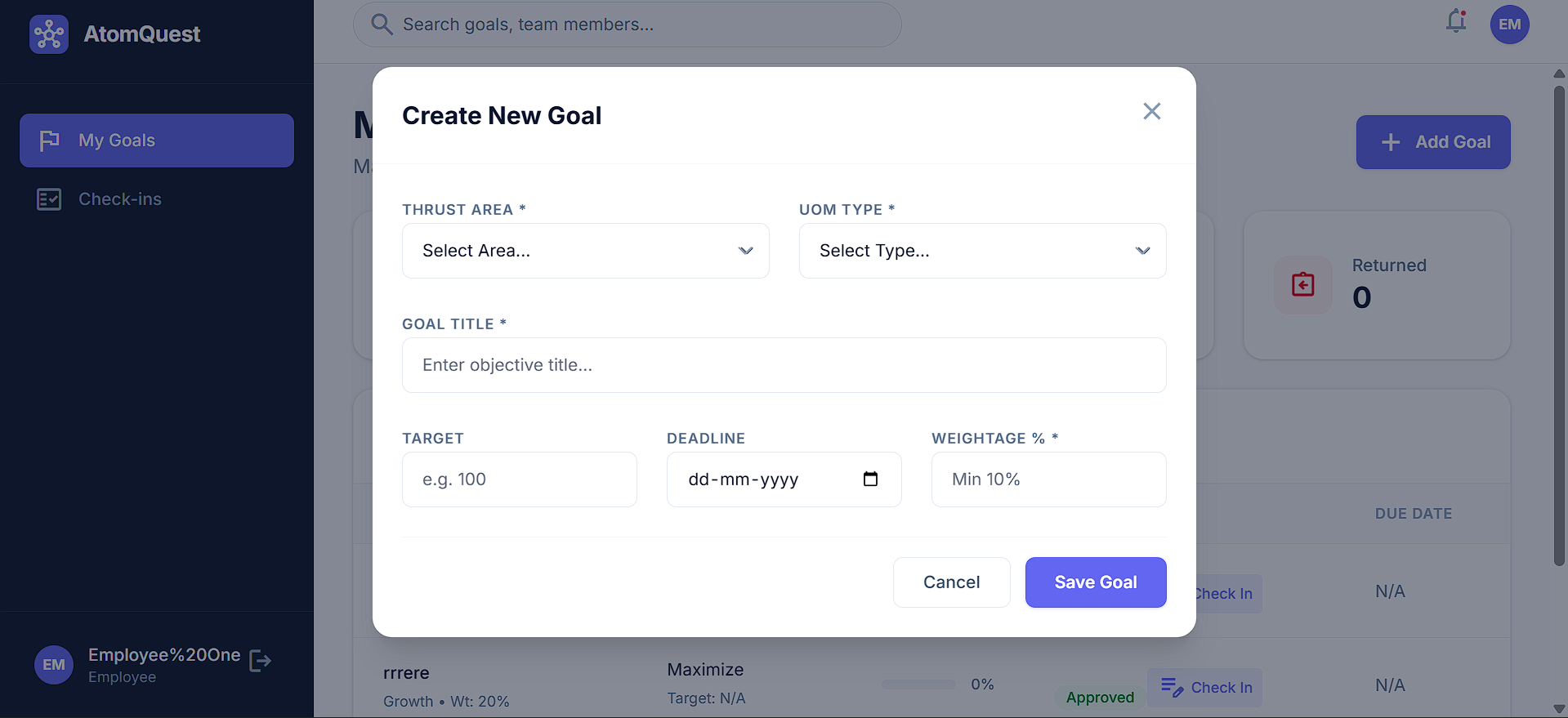Screen dimensions: 1568x718
Task: Open Check-ins in the sidebar
Action: pyautogui.click(x=157, y=199)
